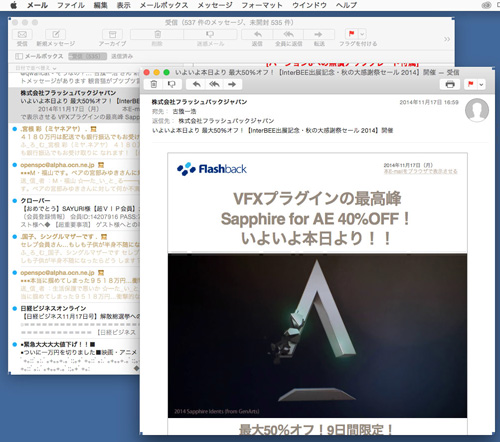
Task: Open the 日付で並べ替え sort dropdown
Action: [36, 68]
